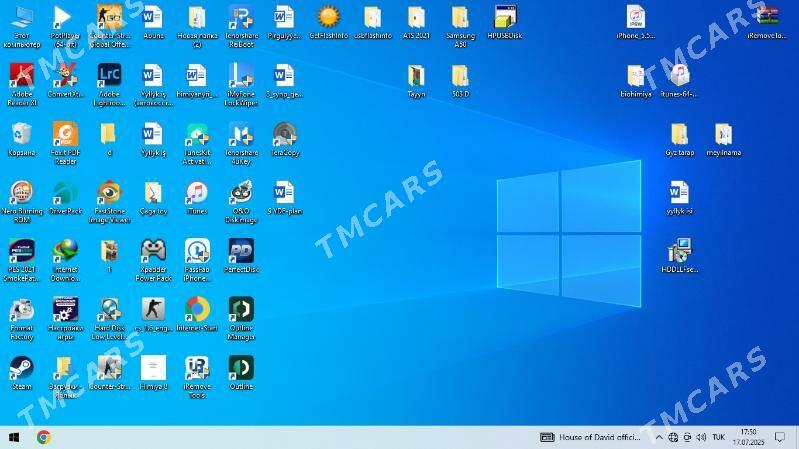Open the Internet Download Manager shortcut
799x449 pixels.
pyautogui.click(x=65, y=260)
